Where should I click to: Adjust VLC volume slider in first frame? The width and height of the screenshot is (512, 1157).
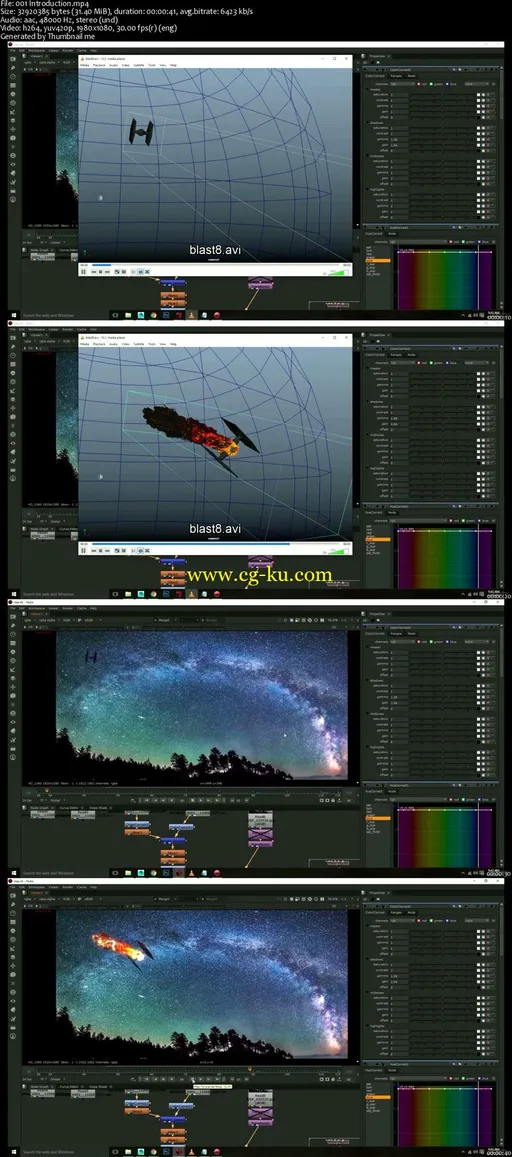click(x=339, y=272)
